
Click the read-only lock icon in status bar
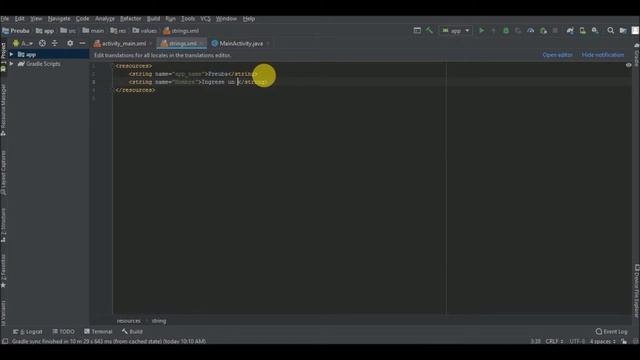624,341
